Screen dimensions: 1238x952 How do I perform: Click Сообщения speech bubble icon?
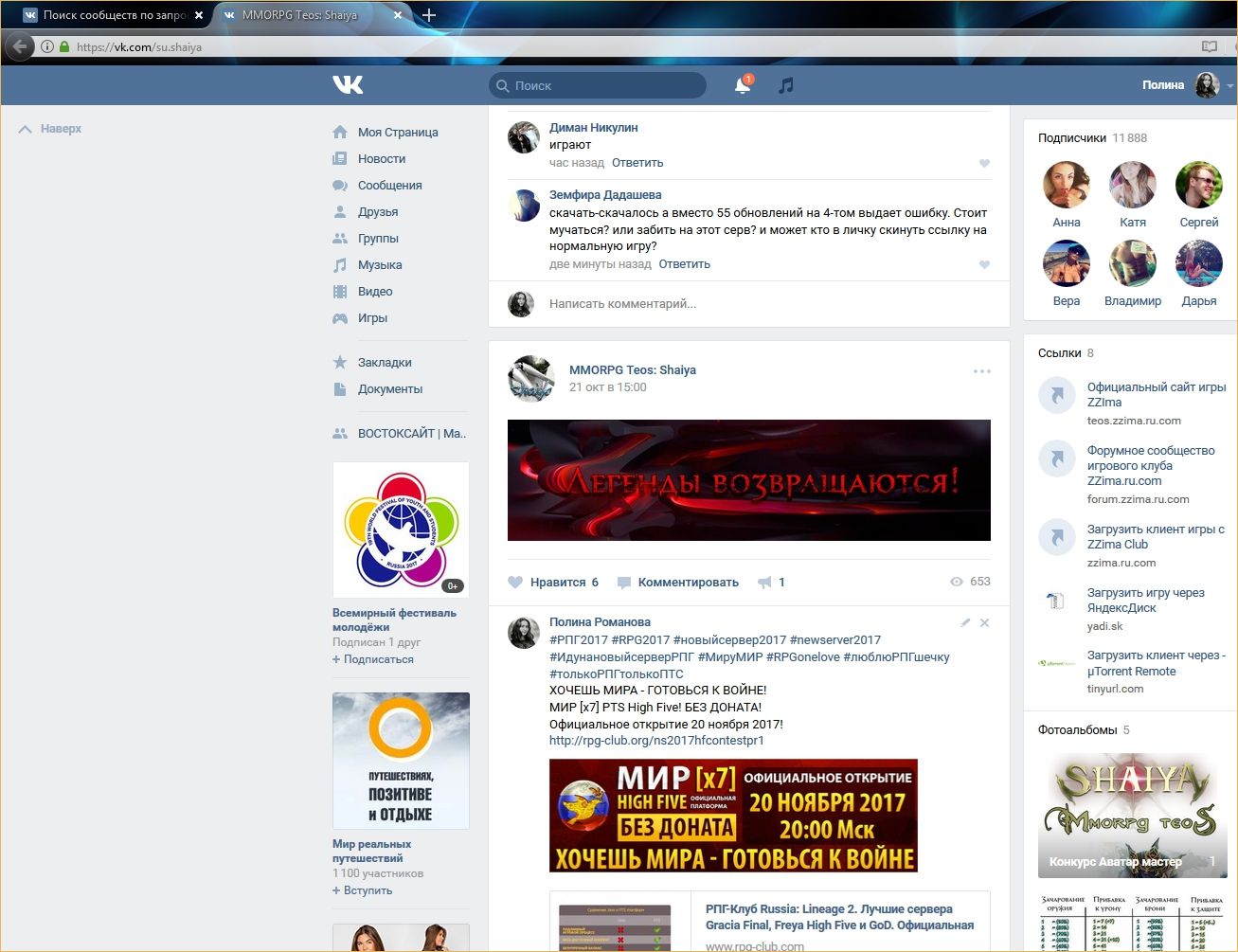(340, 186)
